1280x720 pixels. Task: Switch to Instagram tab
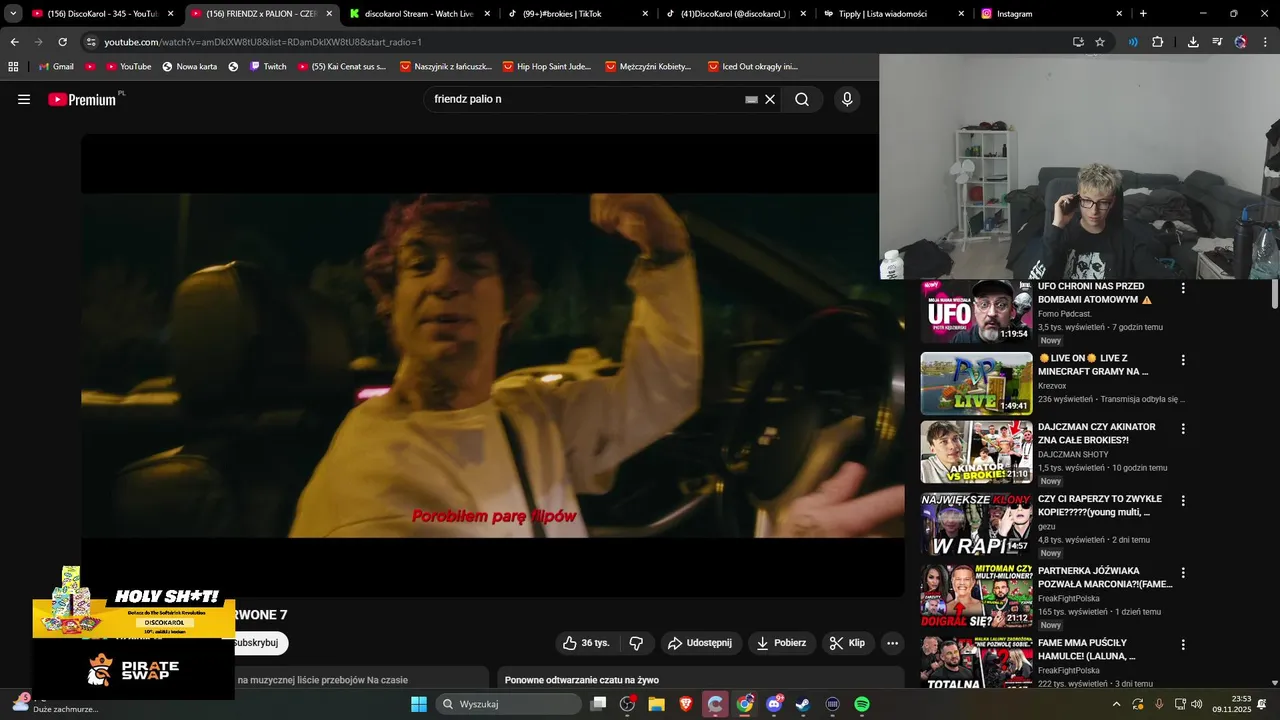pyautogui.click(x=1051, y=14)
